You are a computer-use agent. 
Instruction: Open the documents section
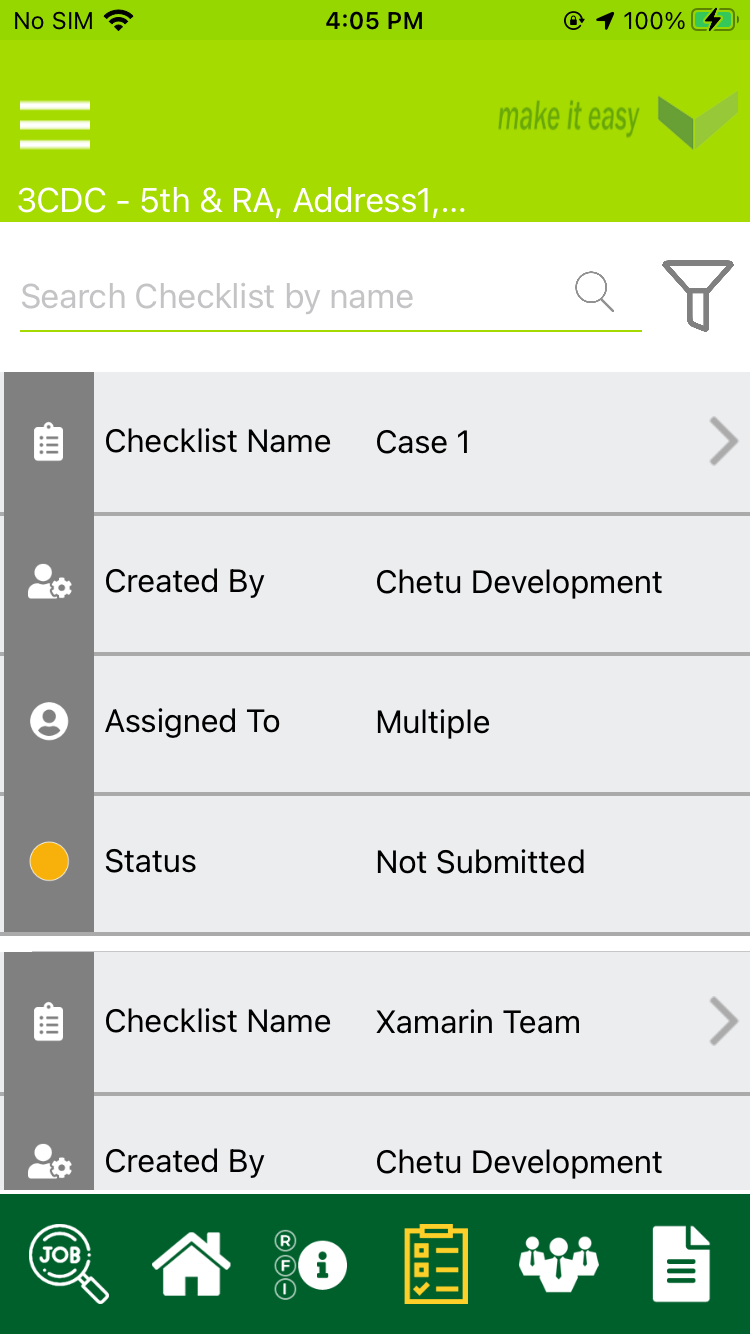click(682, 1264)
